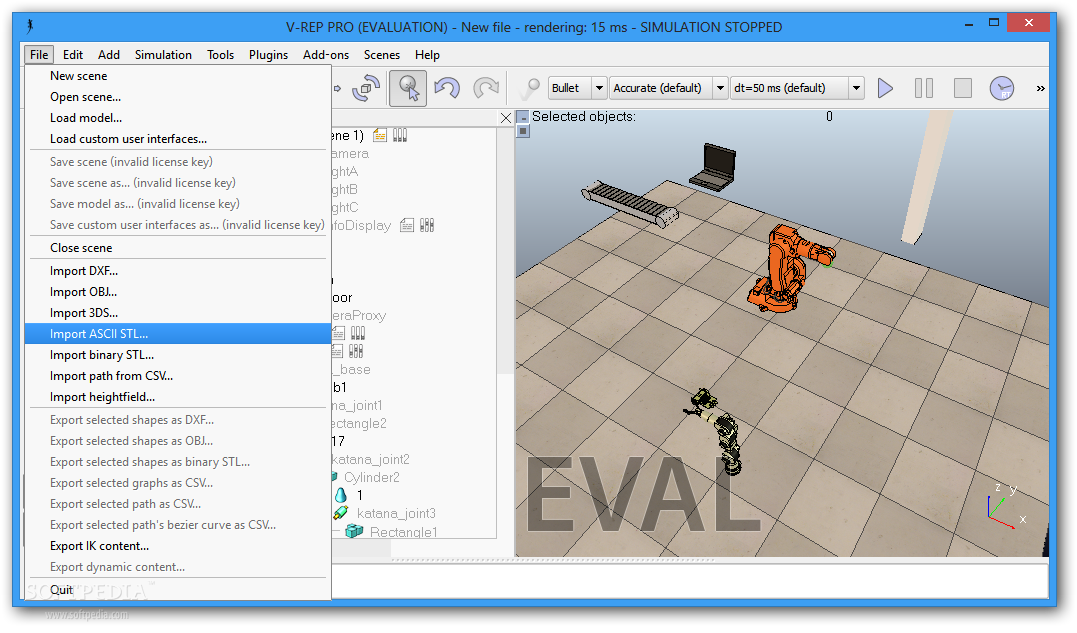Viewport: 1077px width, 633px height.
Task: Stop the simulation
Action: (x=963, y=88)
